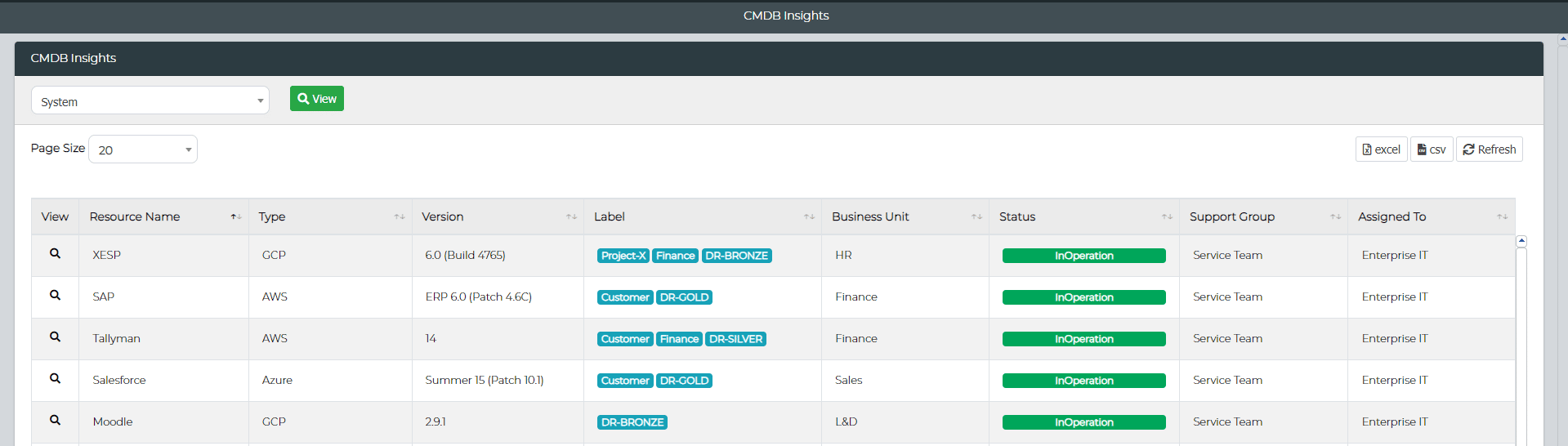Select the Project-X label tag
The height and width of the screenshot is (446, 1568).
[623, 256]
